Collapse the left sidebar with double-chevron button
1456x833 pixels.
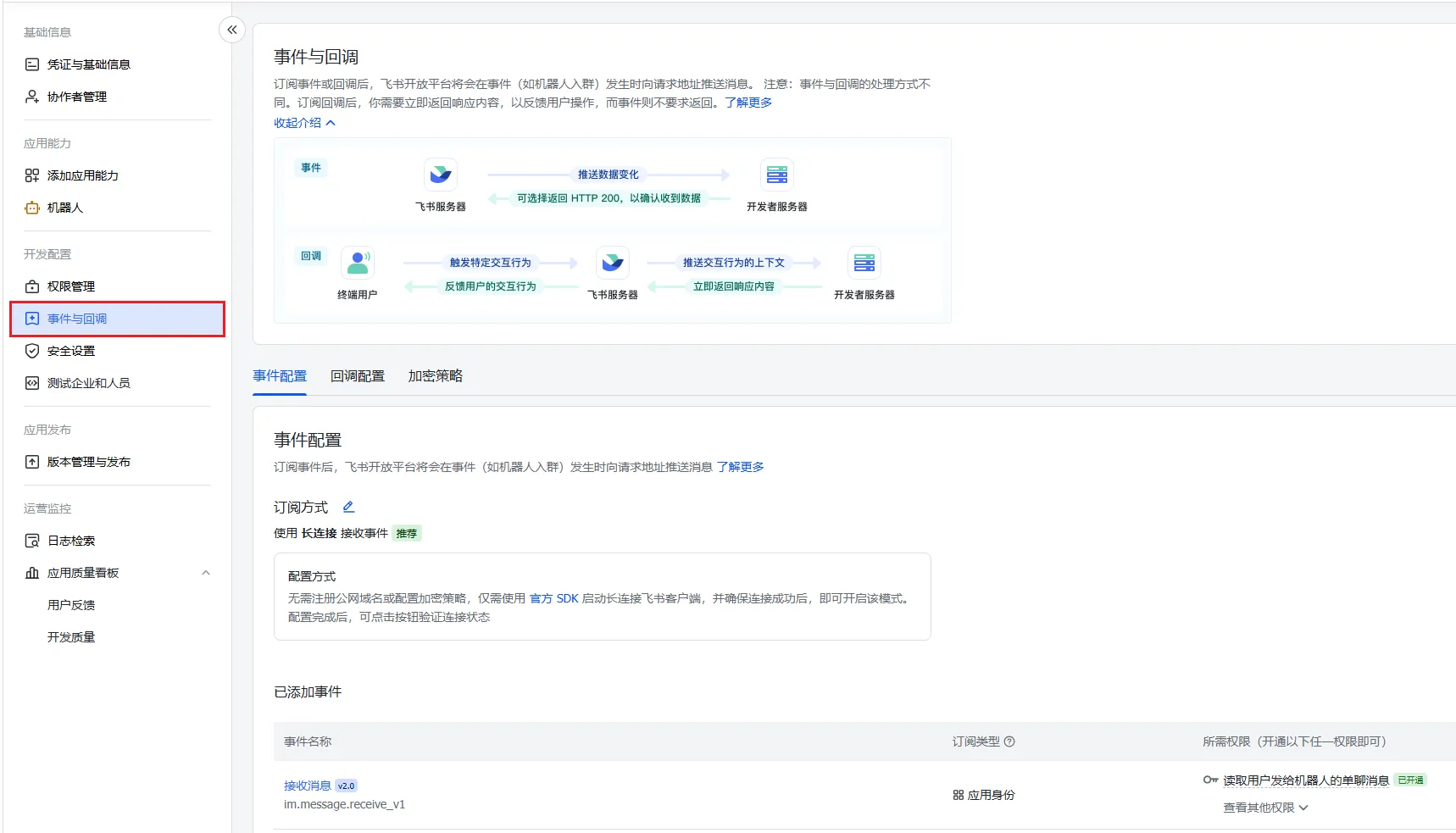click(232, 30)
